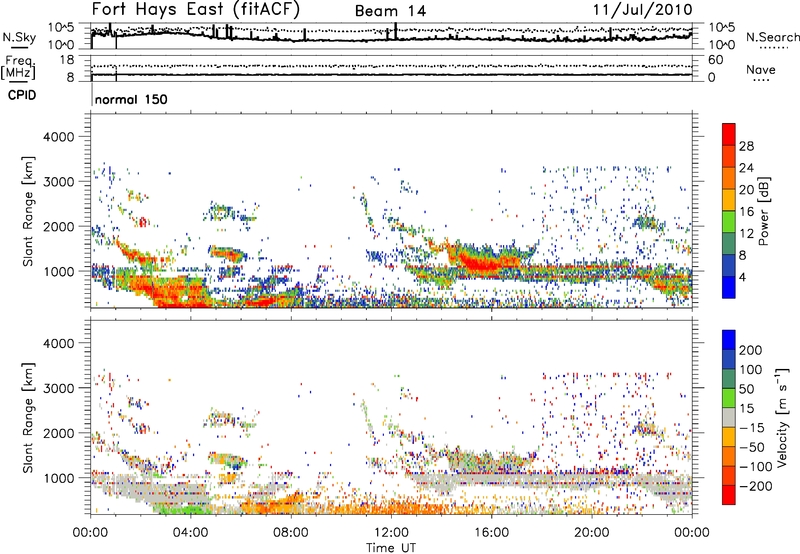Viewport: 800px width, 554px height.
Task: Click the gray segment of Velocity color bar
Action: (x=729, y=417)
